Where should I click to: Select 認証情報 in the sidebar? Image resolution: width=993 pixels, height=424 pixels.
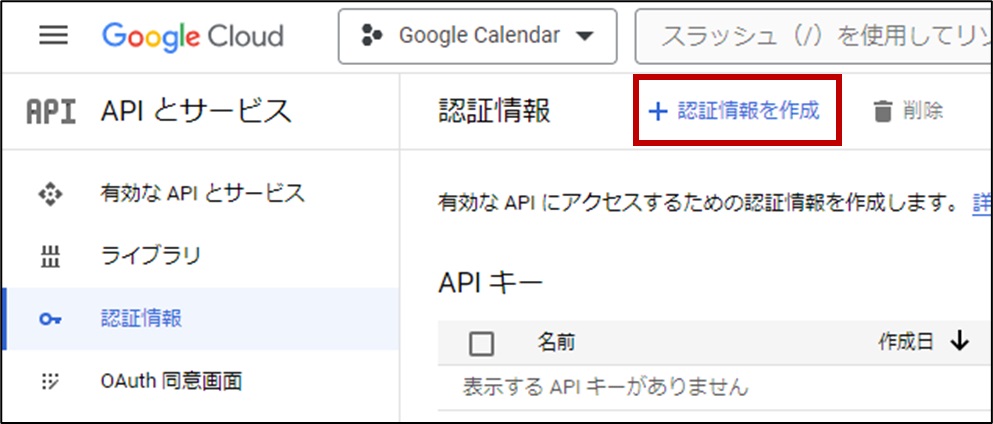141,319
